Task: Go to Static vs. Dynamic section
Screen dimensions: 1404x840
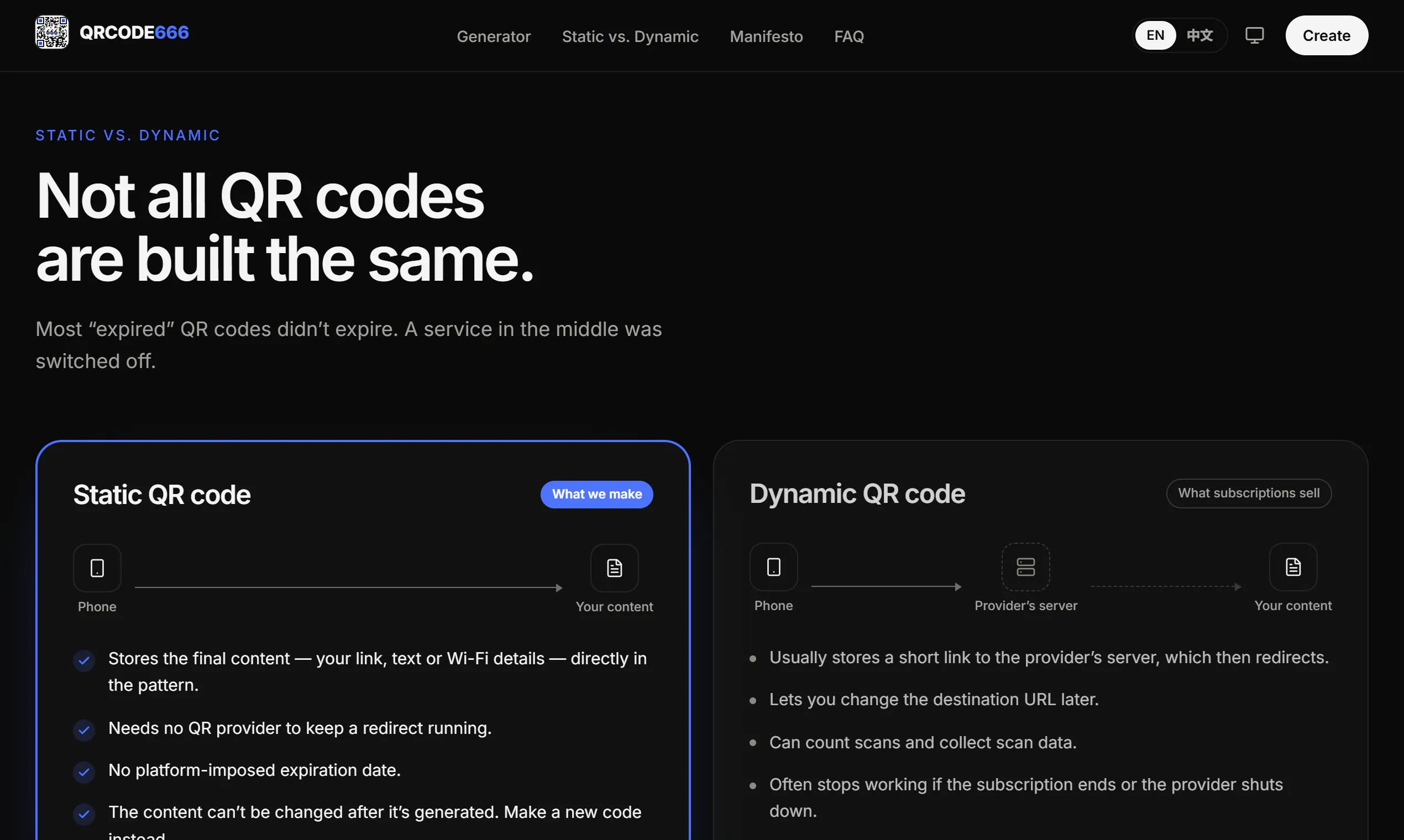Action: click(x=630, y=36)
